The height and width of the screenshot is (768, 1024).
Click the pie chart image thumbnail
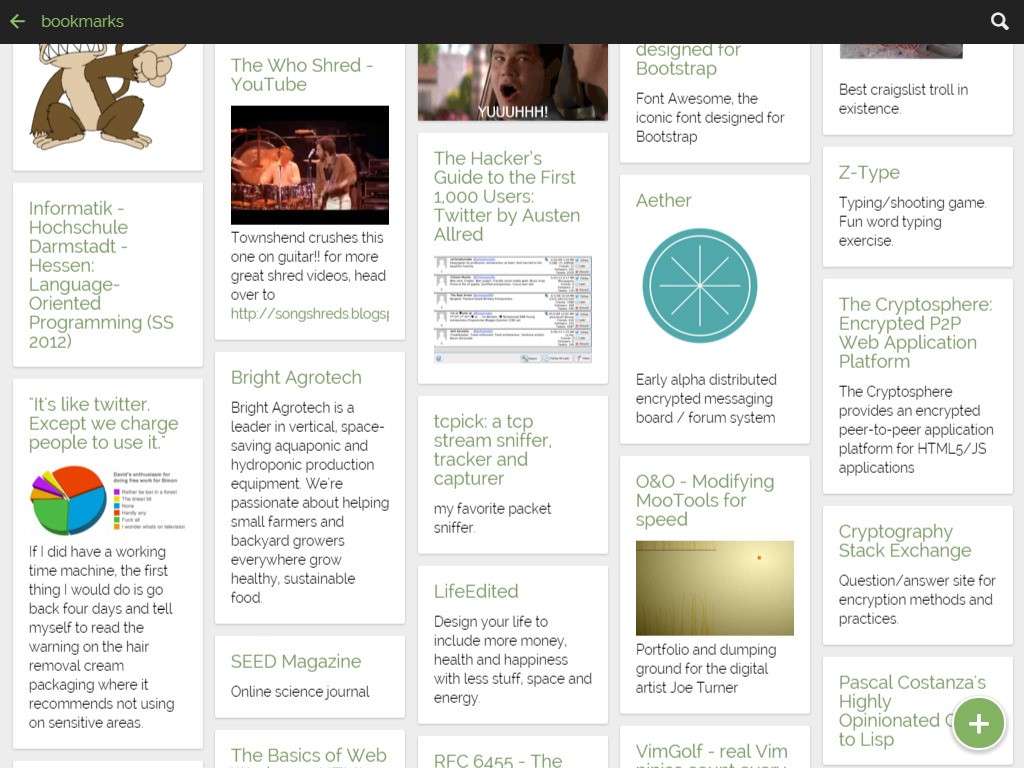[x=108, y=500]
